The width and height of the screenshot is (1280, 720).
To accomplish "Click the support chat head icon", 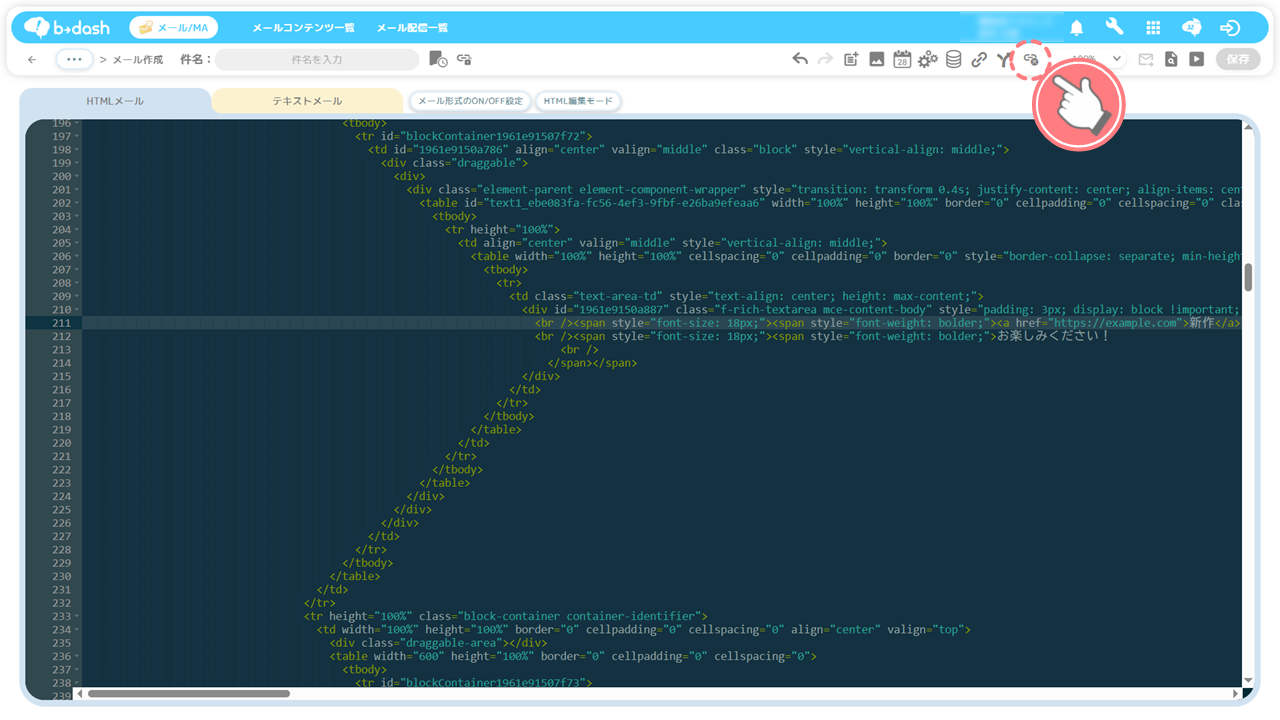I will (1192, 28).
